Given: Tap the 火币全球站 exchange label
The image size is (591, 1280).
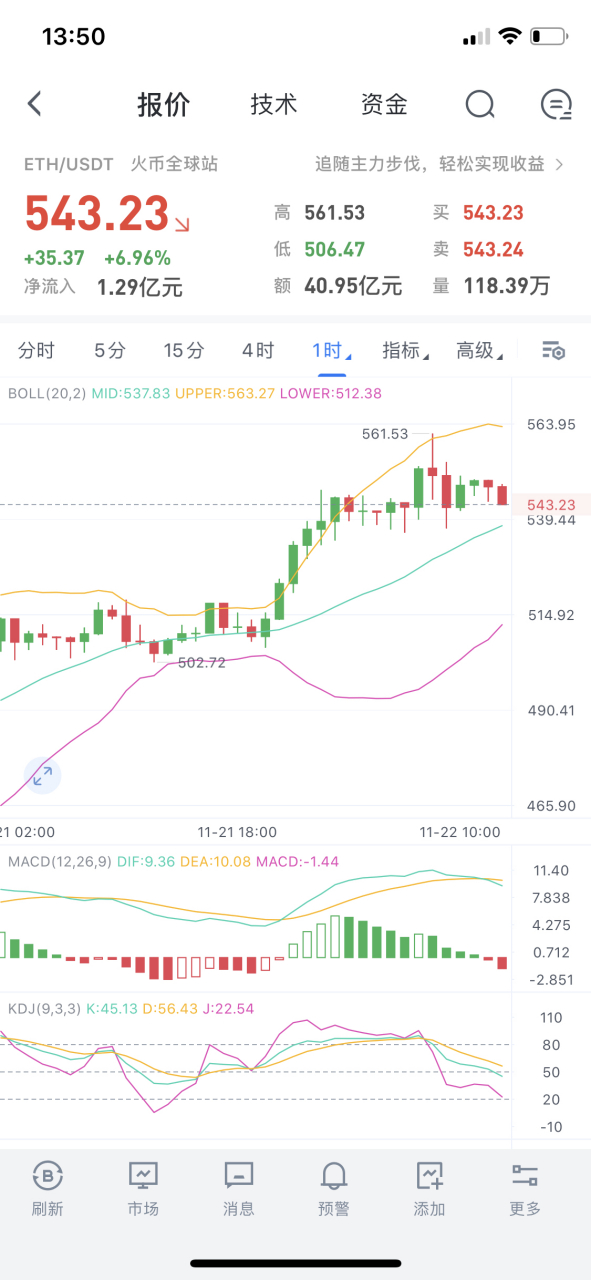Looking at the screenshot, I should pyautogui.click(x=174, y=164).
